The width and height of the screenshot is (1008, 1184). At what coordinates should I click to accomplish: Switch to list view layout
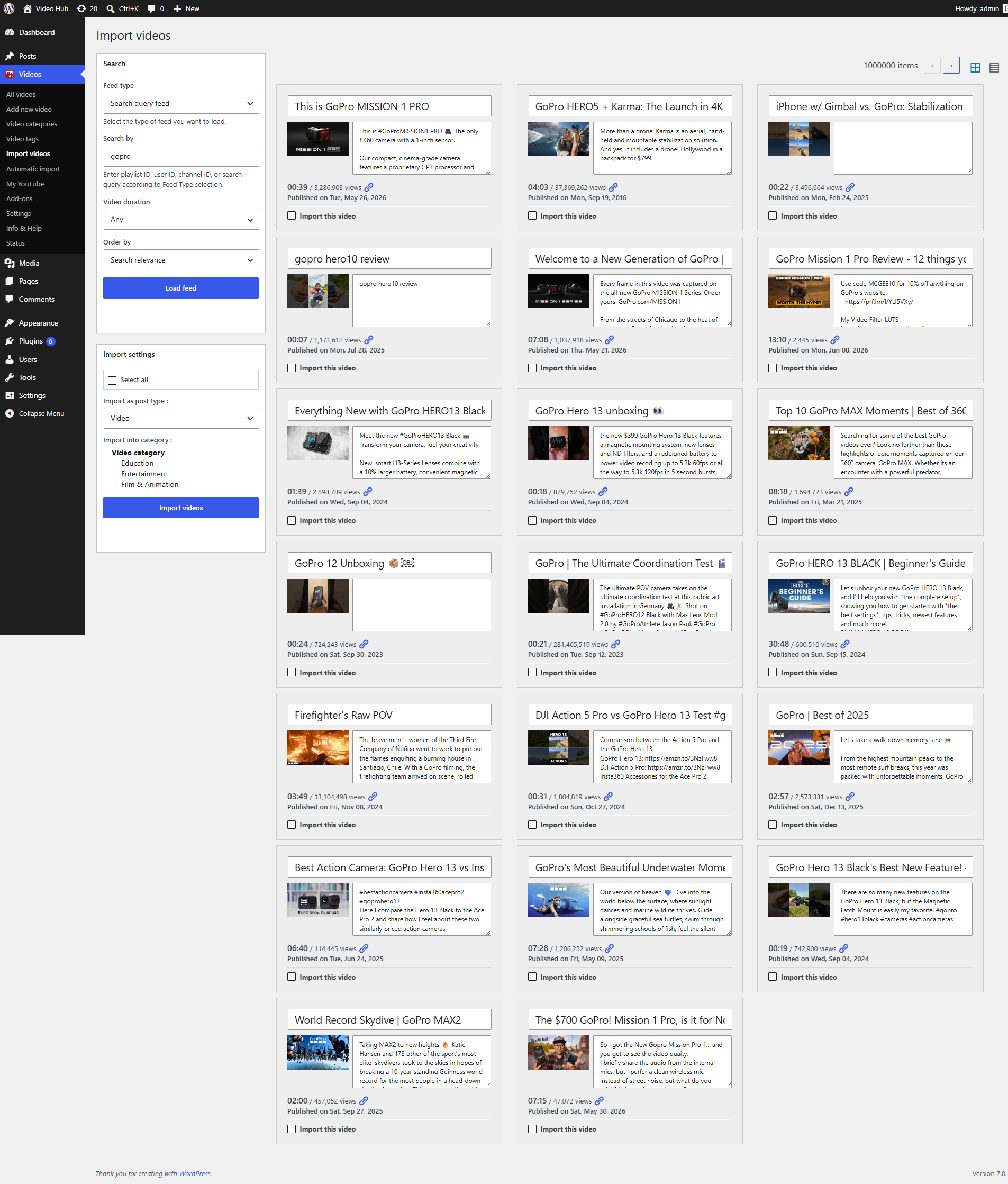(994, 67)
